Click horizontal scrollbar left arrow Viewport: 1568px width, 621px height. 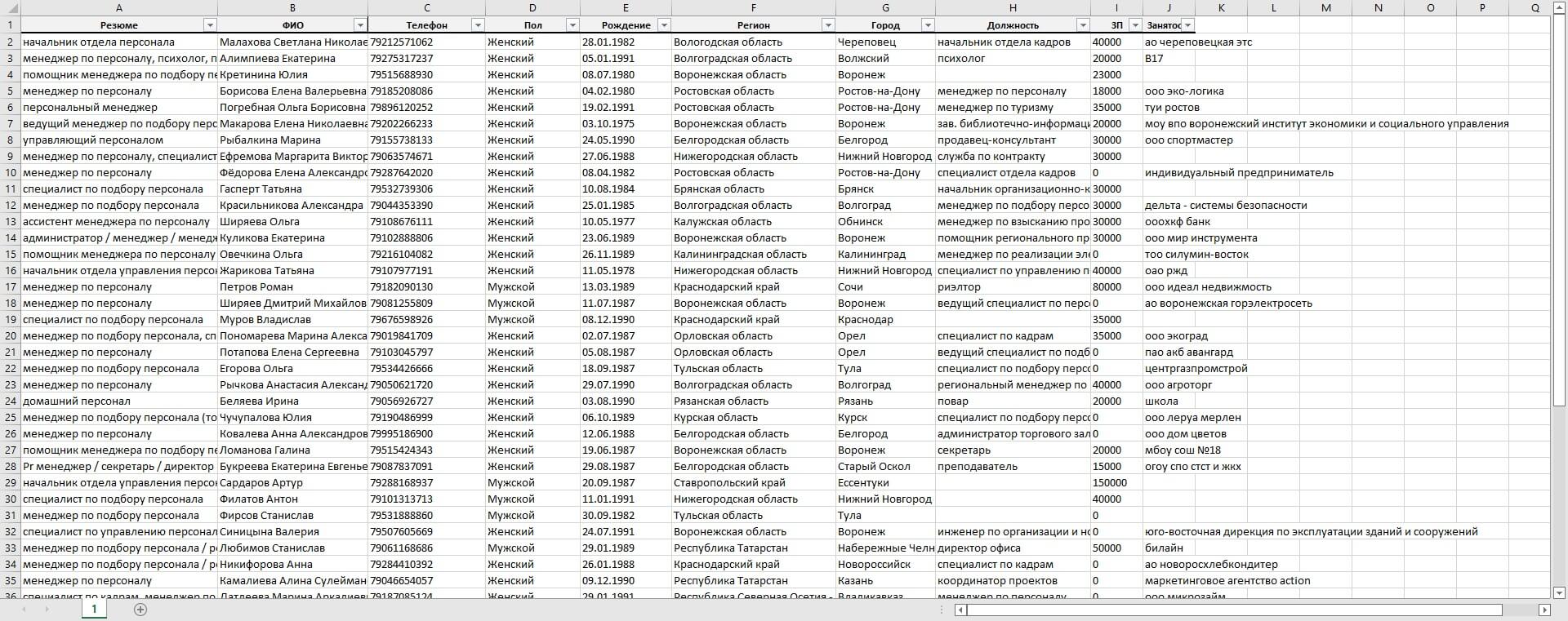(960, 610)
